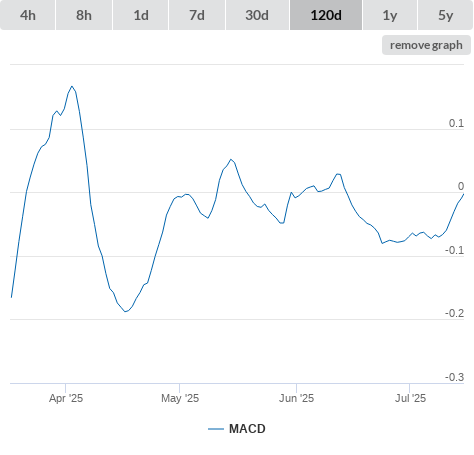Click the remove graph button
The image size is (474, 455).
coord(426,45)
